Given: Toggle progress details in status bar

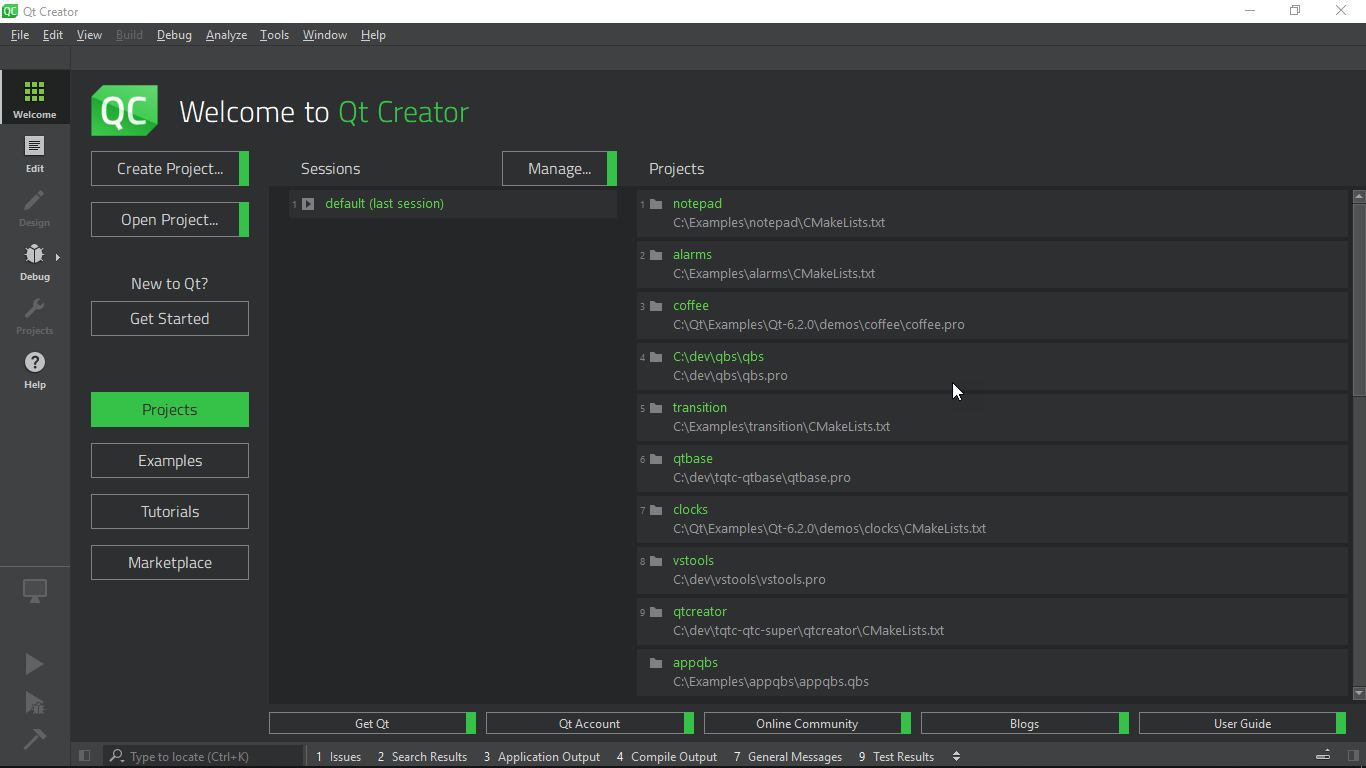Looking at the screenshot, I should click(x=1323, y=756).
